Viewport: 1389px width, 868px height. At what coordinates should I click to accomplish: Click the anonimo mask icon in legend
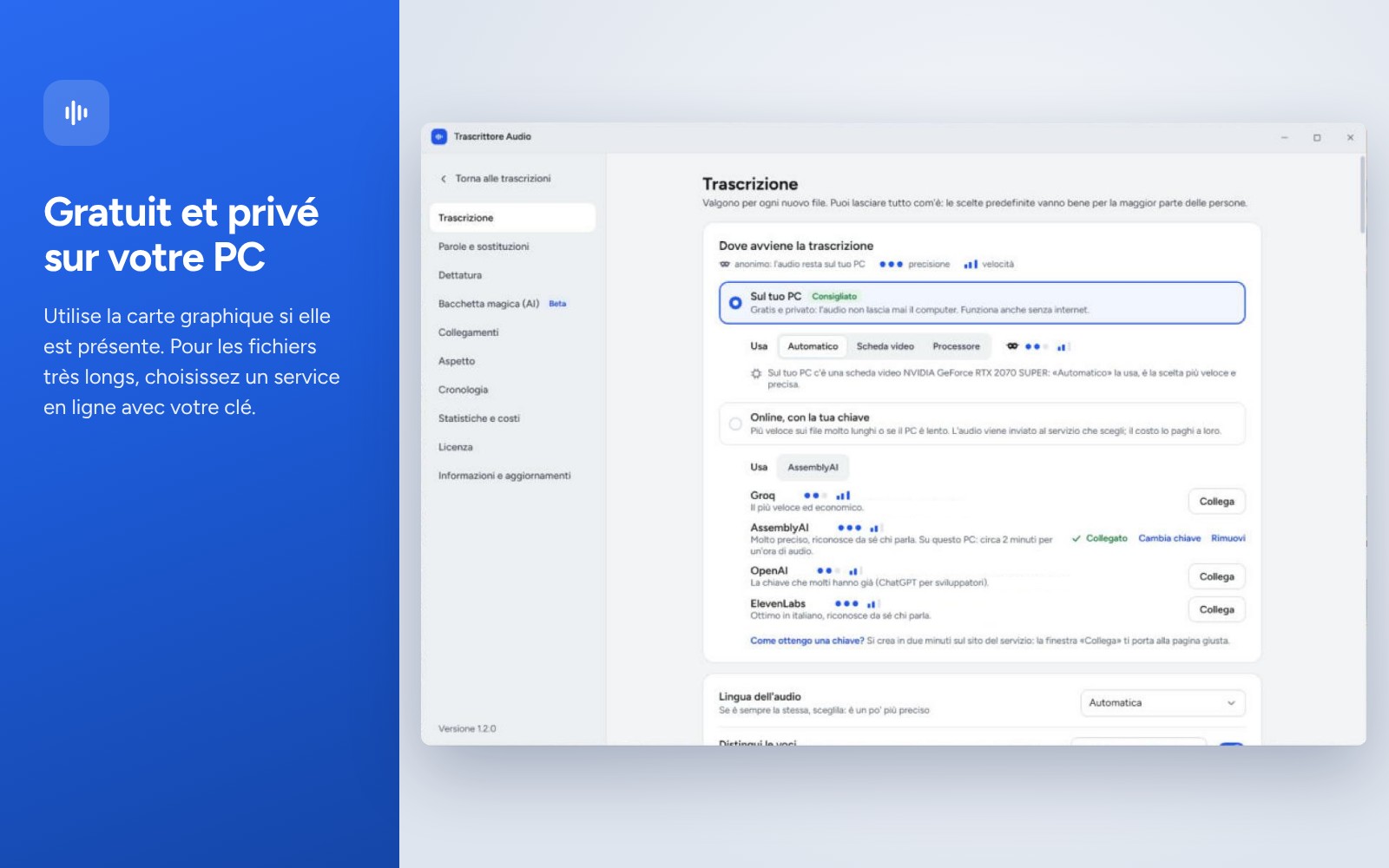click(725, 264)
